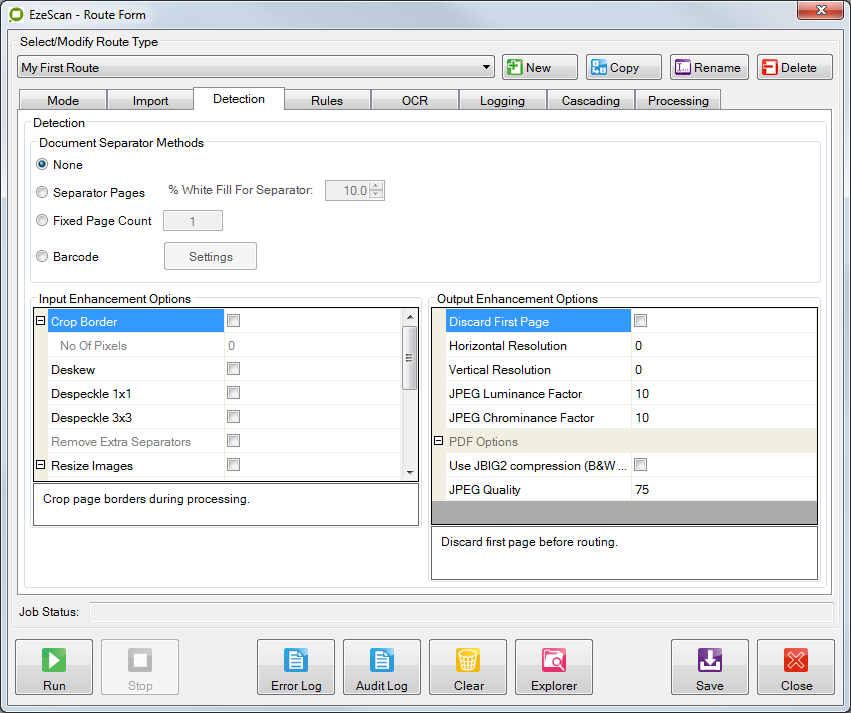Launch the Explorer folder search

tap(554, 667)
